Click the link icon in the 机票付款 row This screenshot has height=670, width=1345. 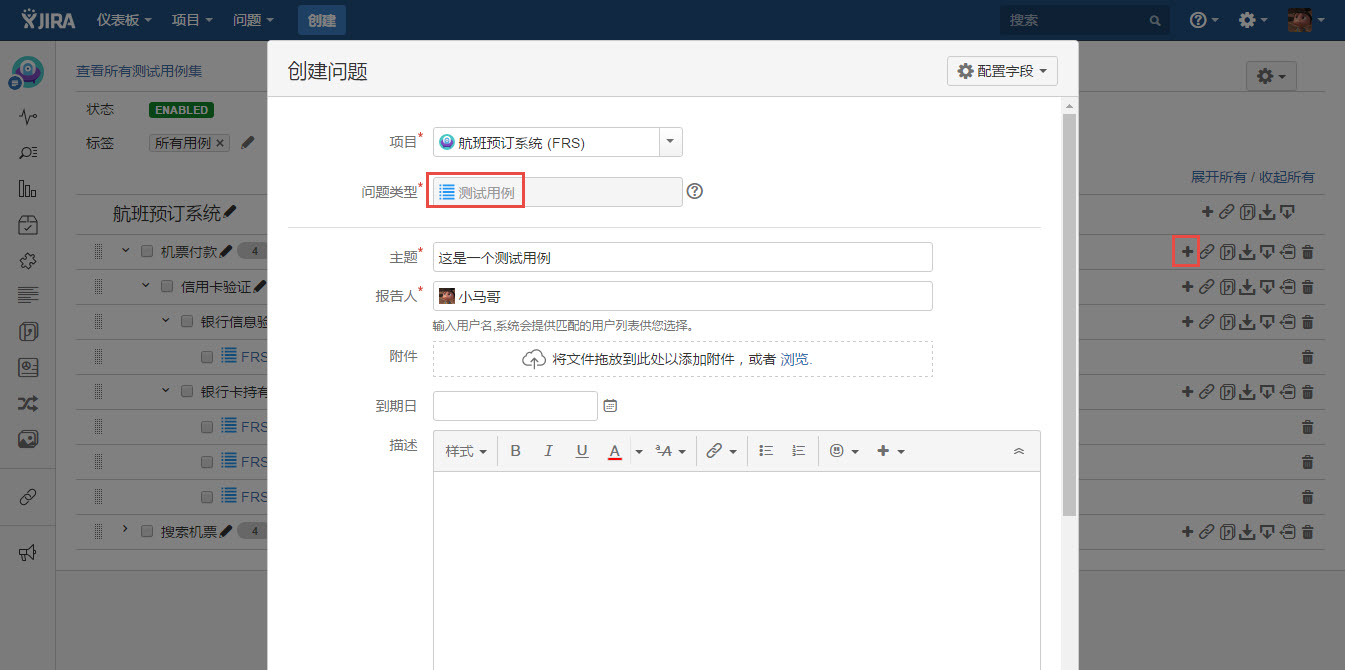pos(1206,252)
